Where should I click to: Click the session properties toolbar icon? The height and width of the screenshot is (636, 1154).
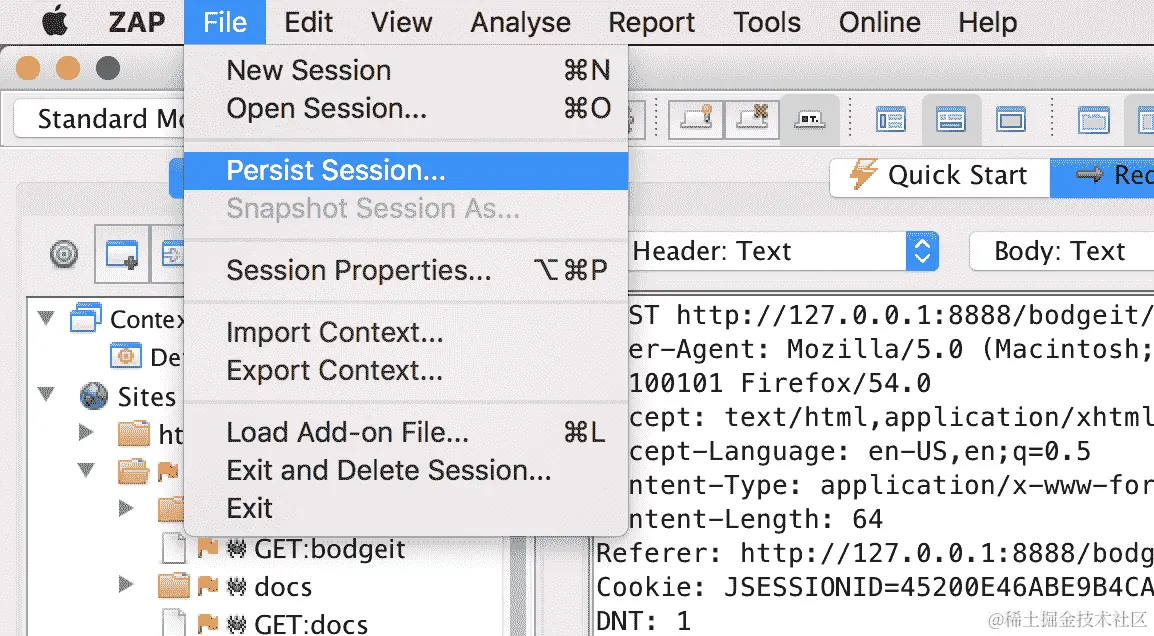click(x=809, y=118)
